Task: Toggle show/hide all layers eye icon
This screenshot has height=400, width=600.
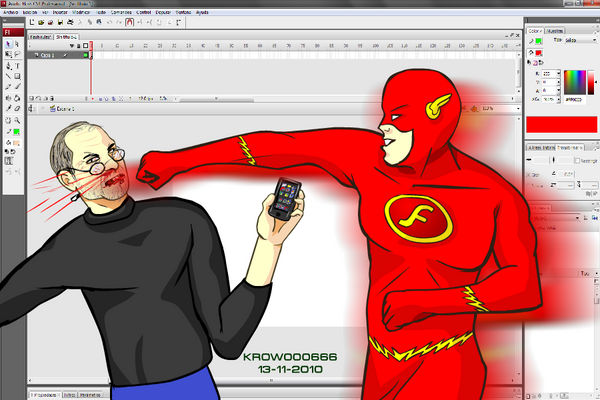Action: [x=72, y=46]
